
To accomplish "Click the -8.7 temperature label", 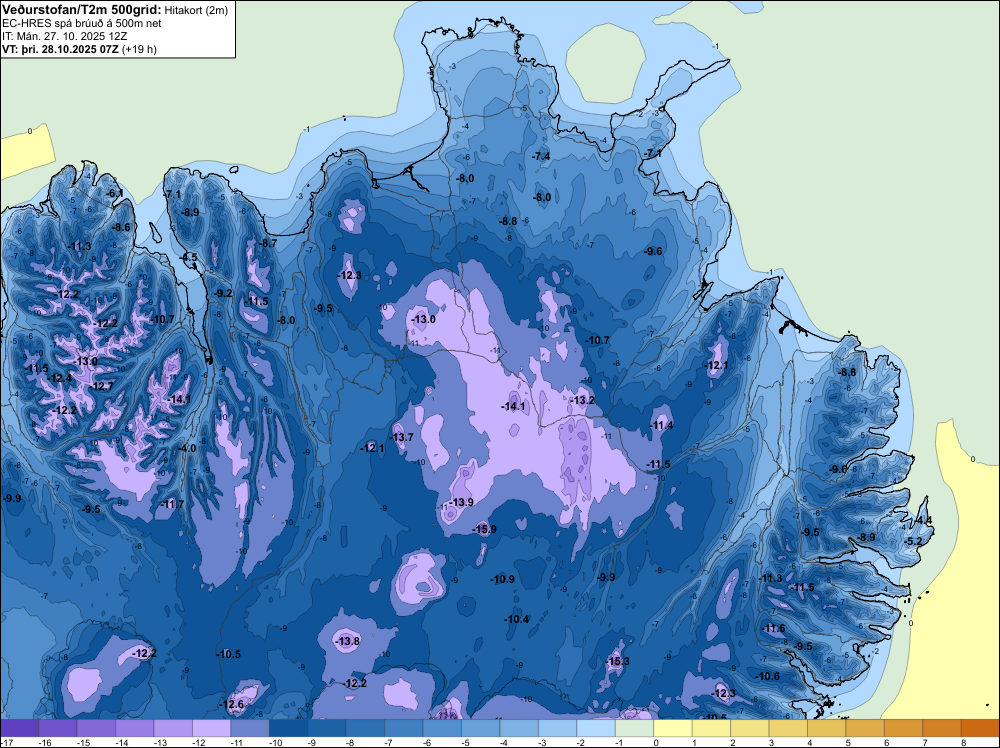I will coord(268,243).
